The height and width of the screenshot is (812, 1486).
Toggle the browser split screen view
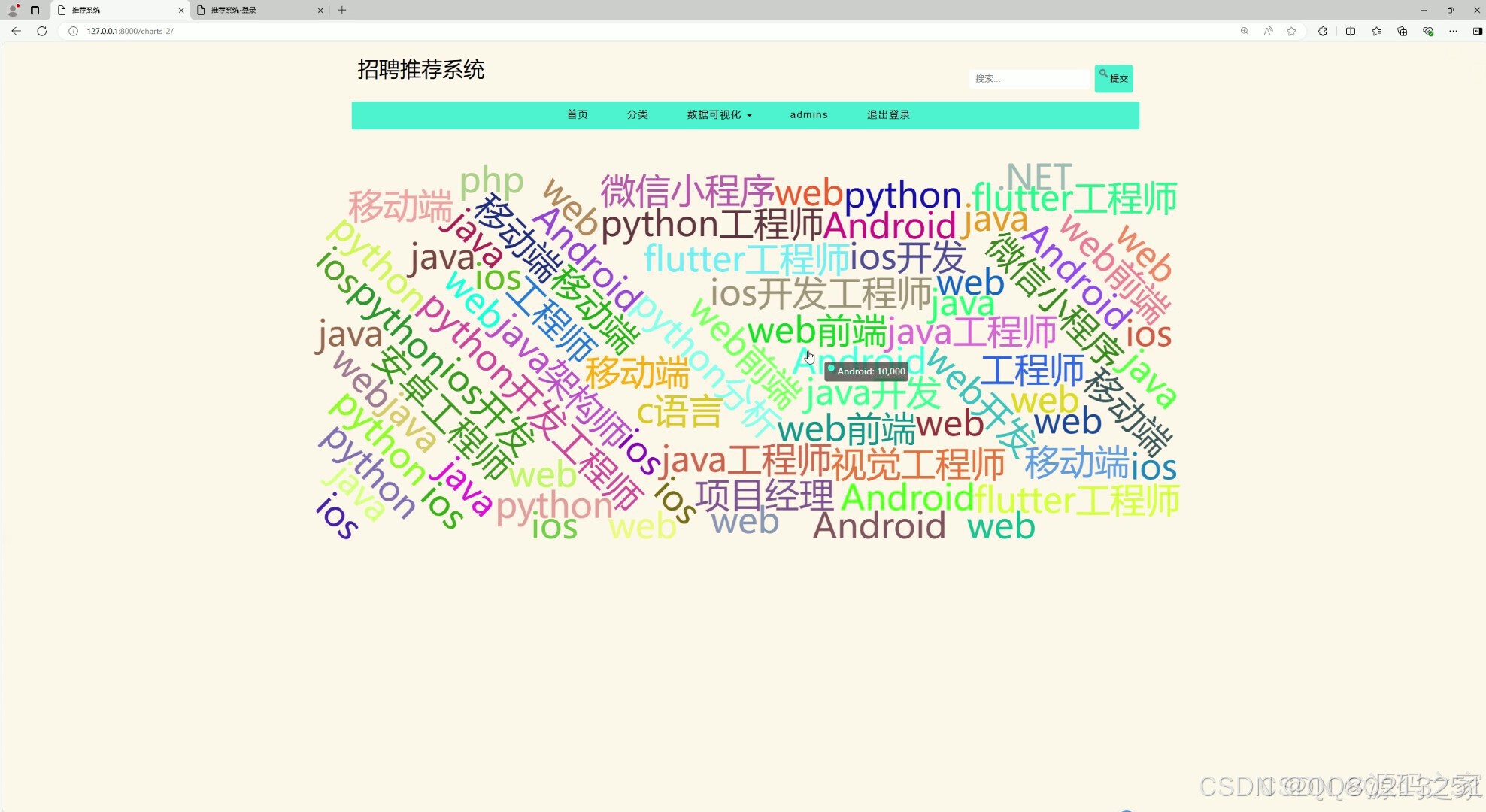(1350, 31)
